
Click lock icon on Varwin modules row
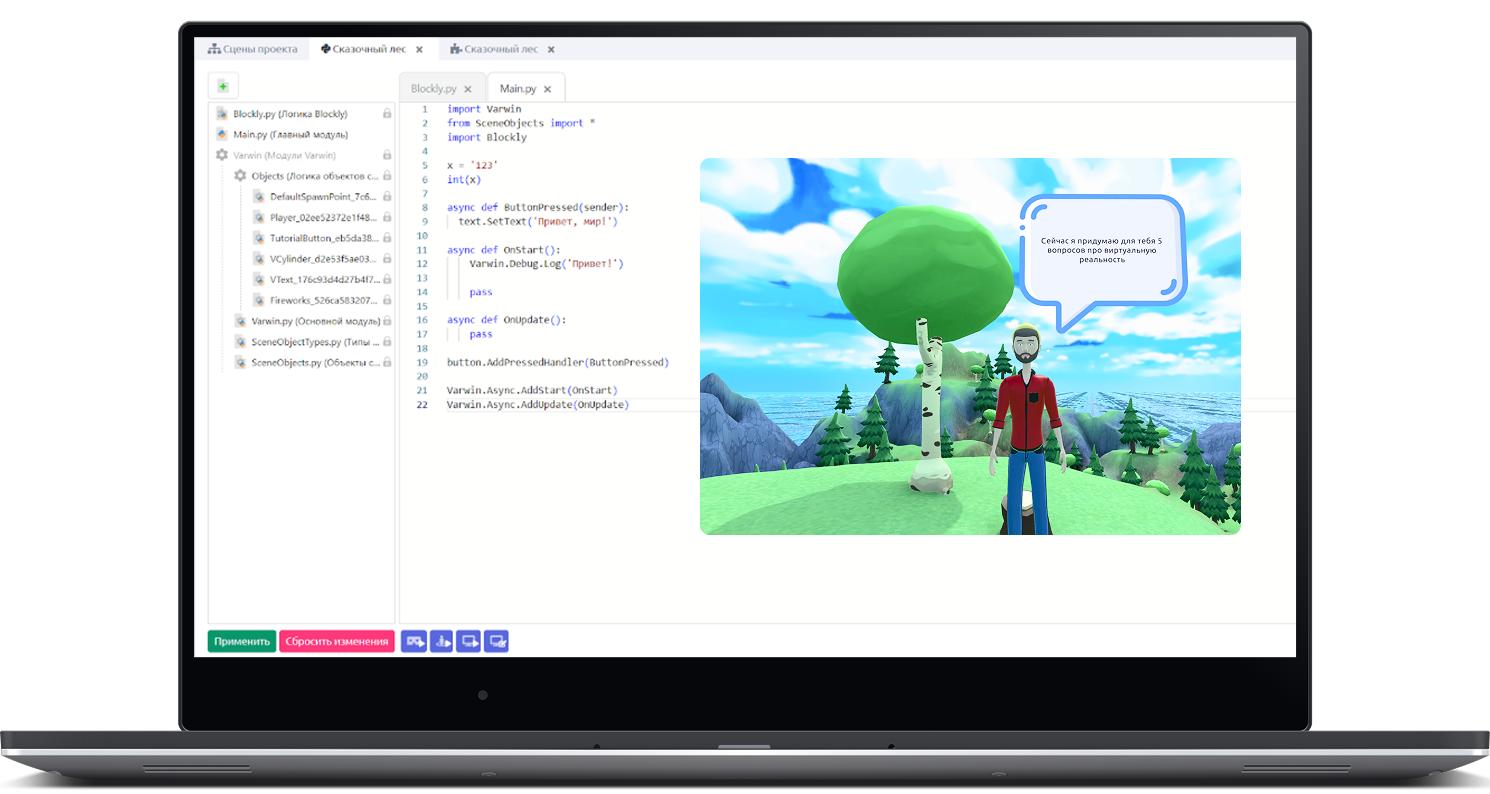tap(387, 155)
